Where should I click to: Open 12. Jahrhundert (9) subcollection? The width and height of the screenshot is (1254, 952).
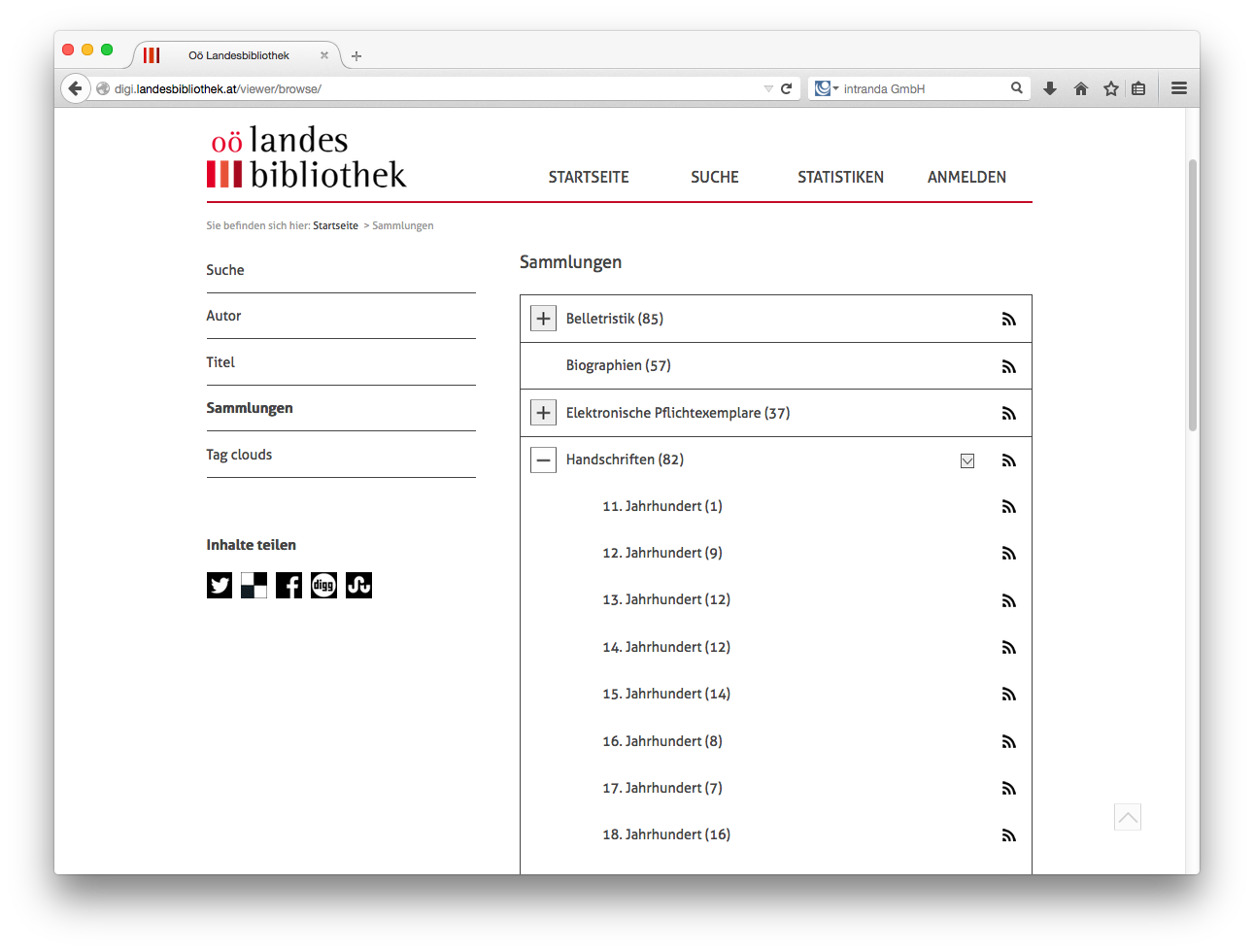[662, 553]
